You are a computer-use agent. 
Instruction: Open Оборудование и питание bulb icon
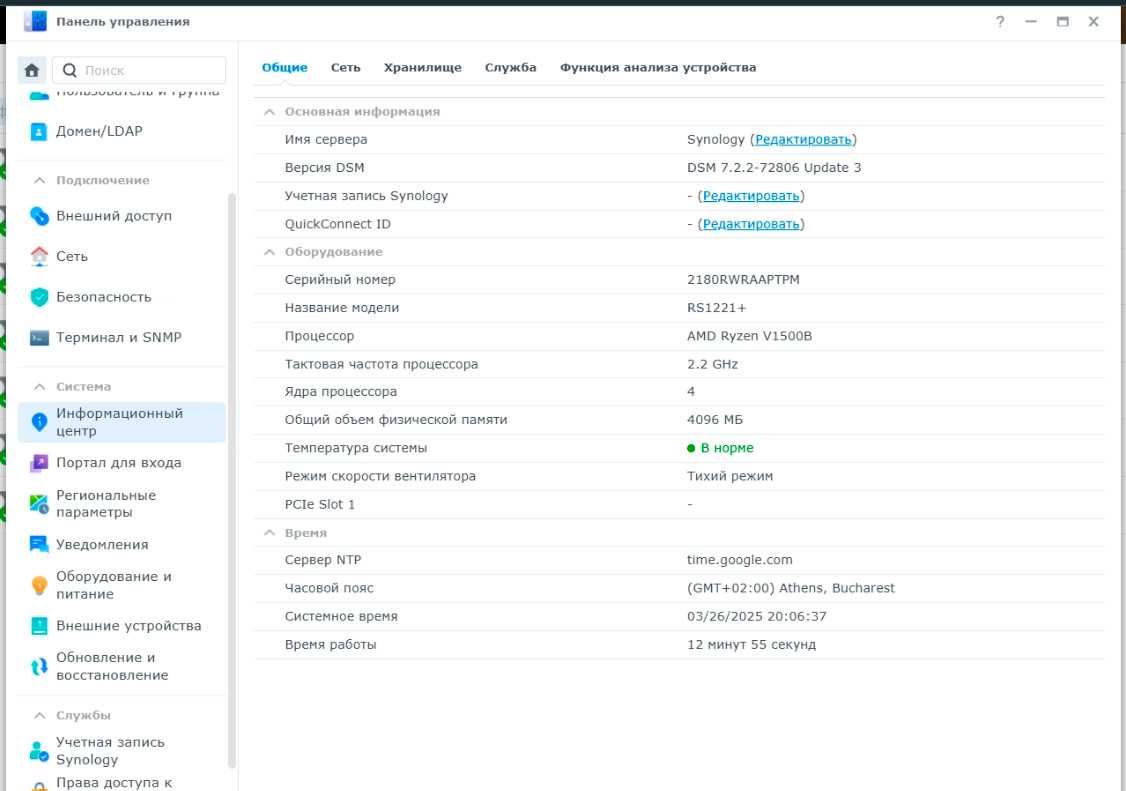39,586
